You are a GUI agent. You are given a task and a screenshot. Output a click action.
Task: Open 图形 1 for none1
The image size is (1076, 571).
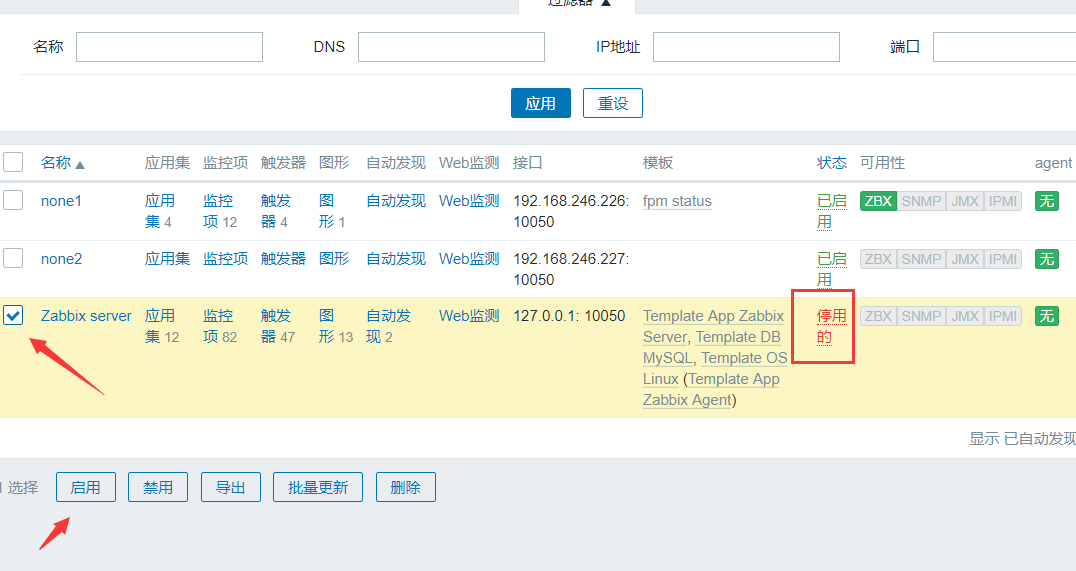[332, 211]
